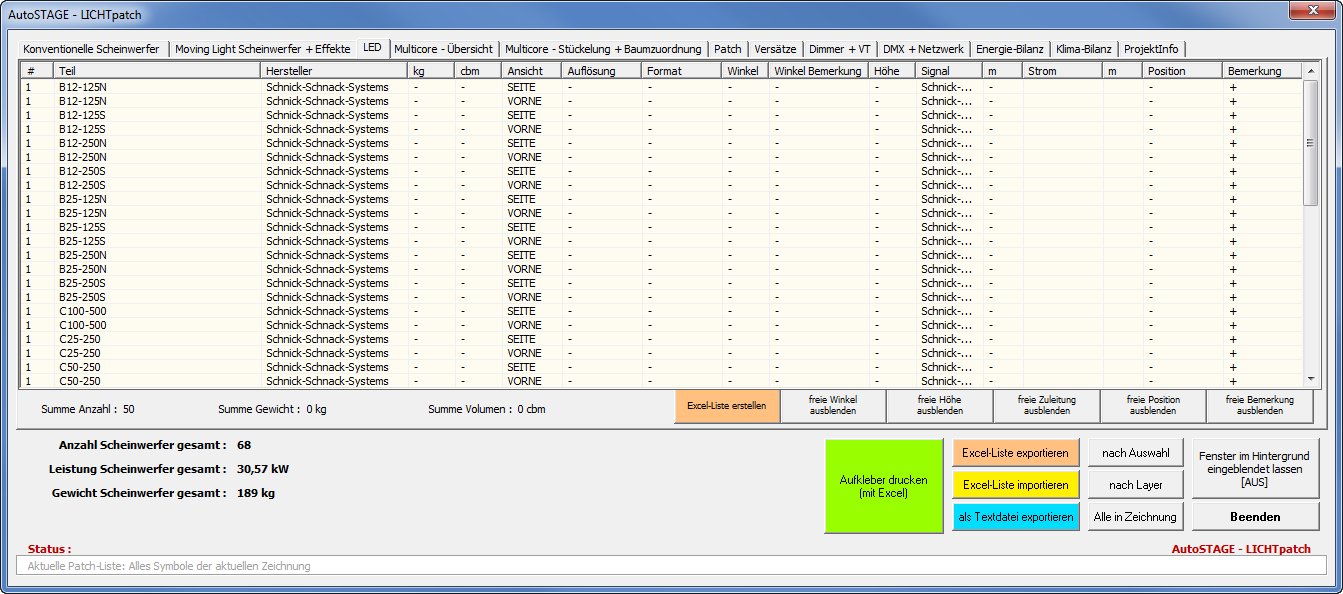
Task: Open the Multicore - Übersicht tab
Action: 443,49
